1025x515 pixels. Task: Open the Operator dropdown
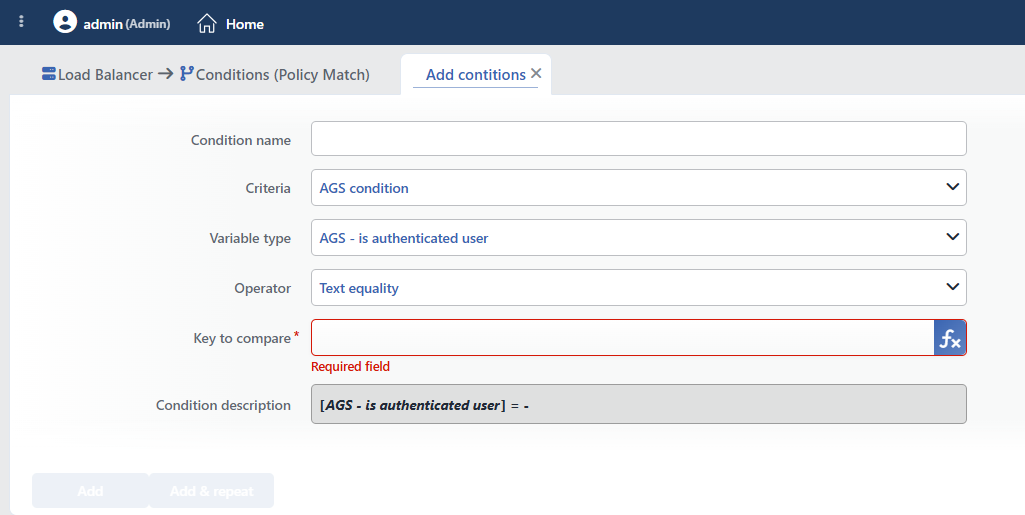coord(639,288)
